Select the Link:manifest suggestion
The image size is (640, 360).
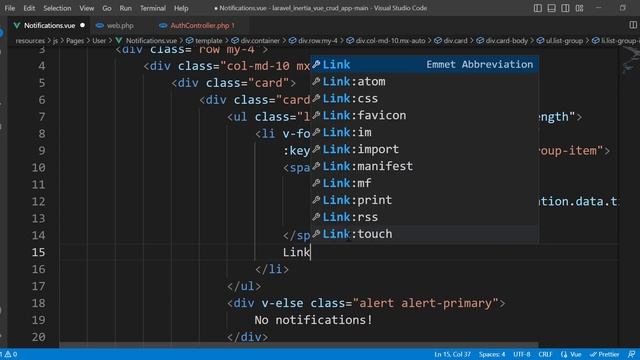[x=424, y=166]
